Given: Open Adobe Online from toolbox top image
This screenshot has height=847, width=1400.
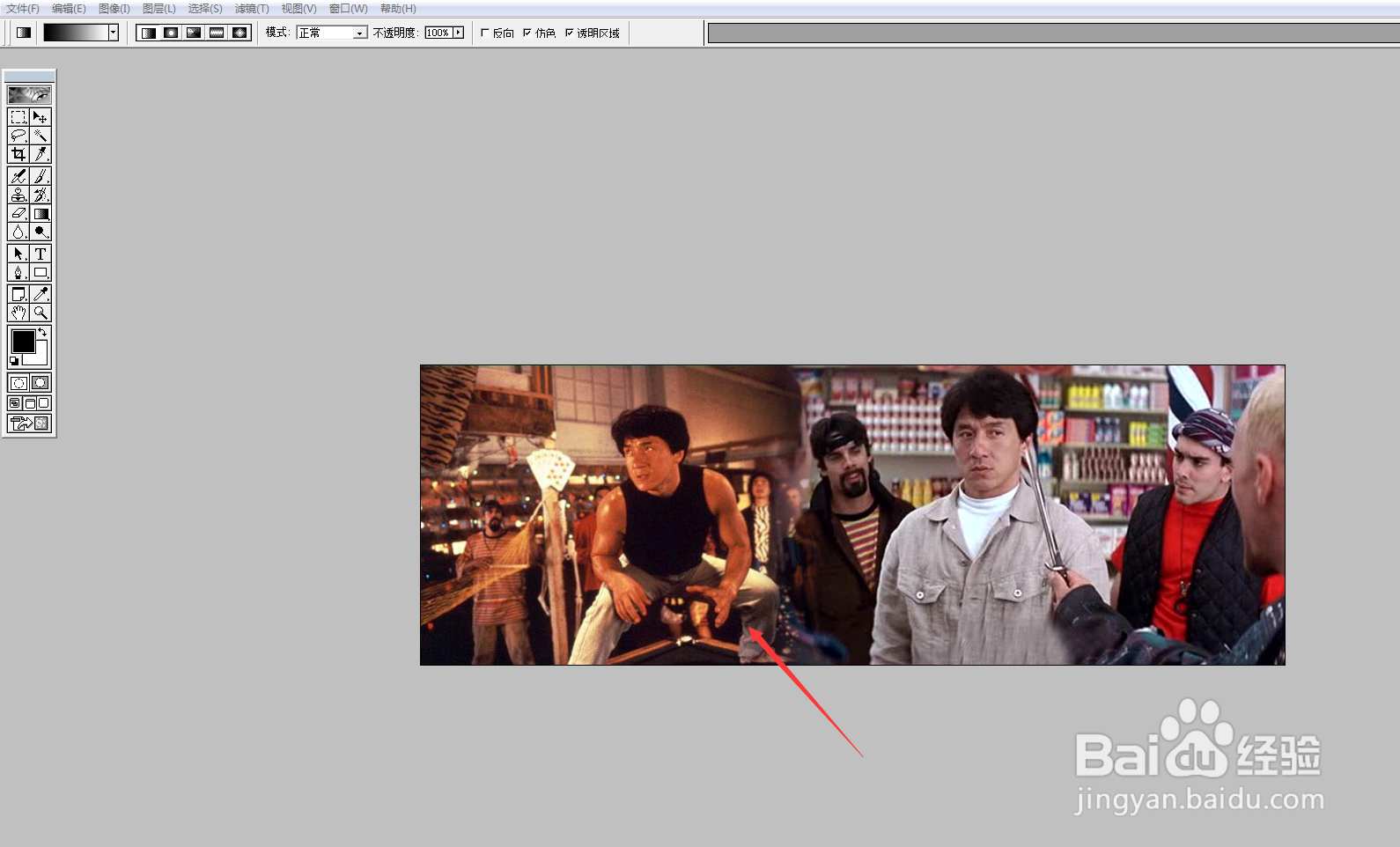Looking at the screenshot, I should 29,94.
